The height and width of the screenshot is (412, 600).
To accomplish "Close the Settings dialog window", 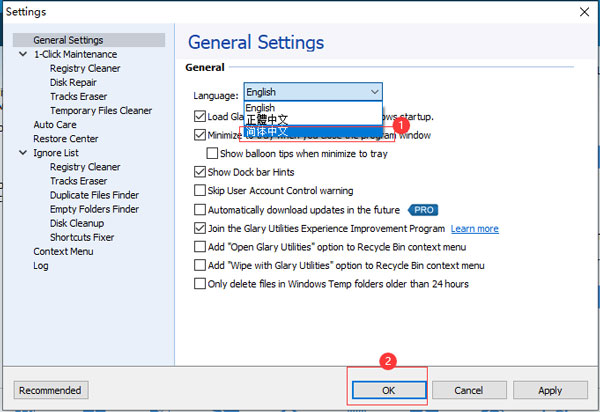I will pos(583,11).
